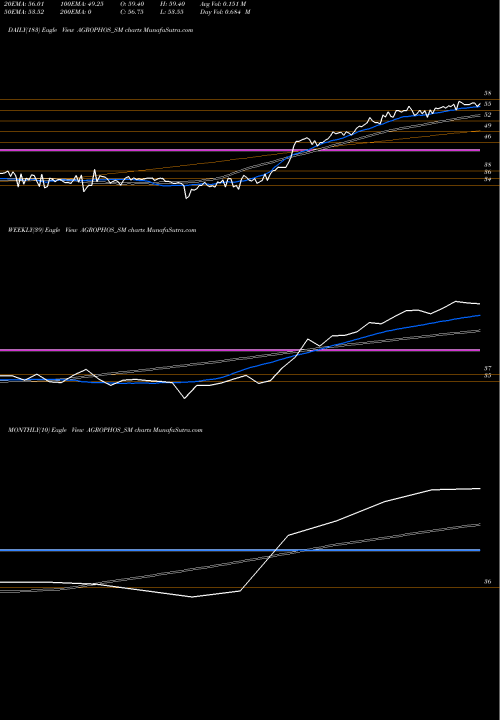The width and height of the screenshot is (500, 720).
Task: Click the price label on monthly chart axis
Action: click(487, 582)
